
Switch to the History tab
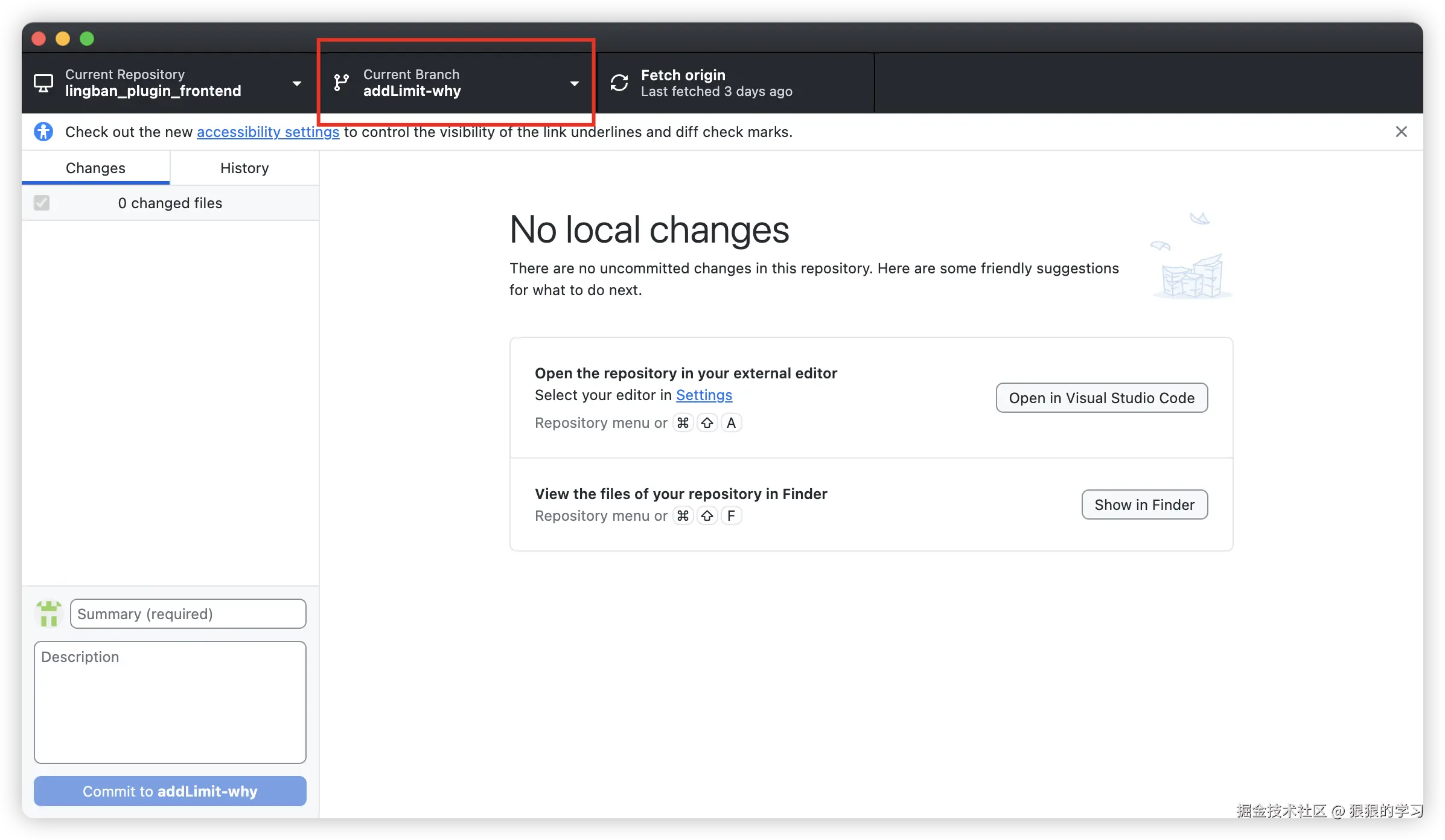point(244,168)
